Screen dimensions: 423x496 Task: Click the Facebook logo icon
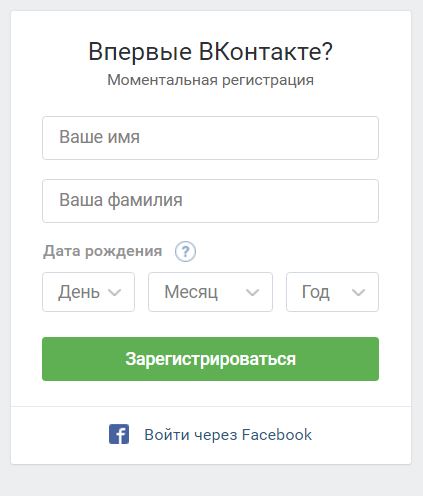tap(119, 434)
